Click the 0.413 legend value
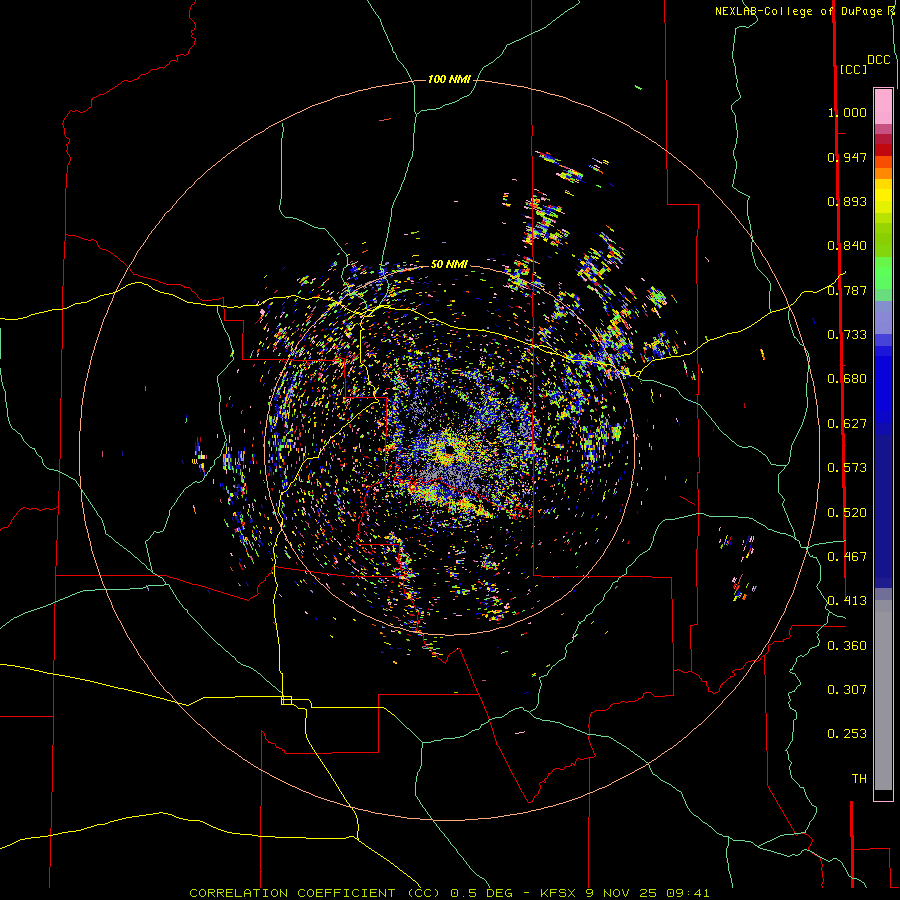 coord(847,601)
